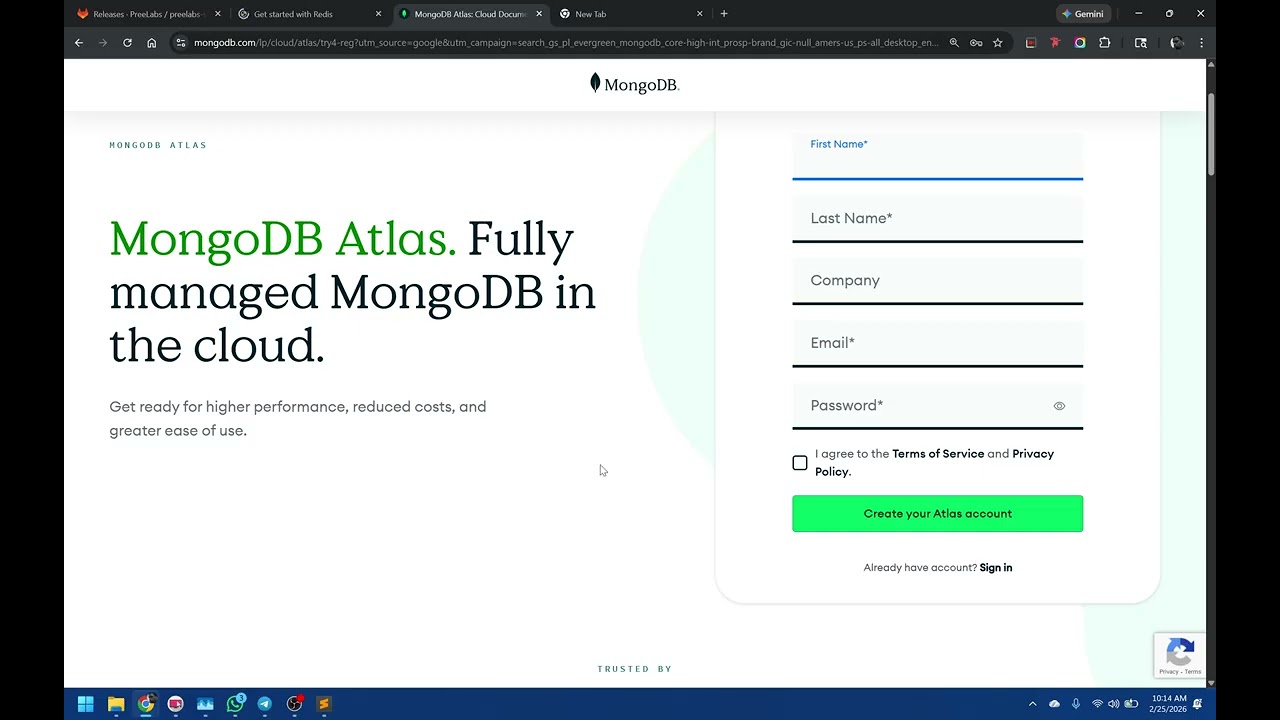
Task: Close the 'Get started with Redis' tab
Action: (x=378, y=14)
